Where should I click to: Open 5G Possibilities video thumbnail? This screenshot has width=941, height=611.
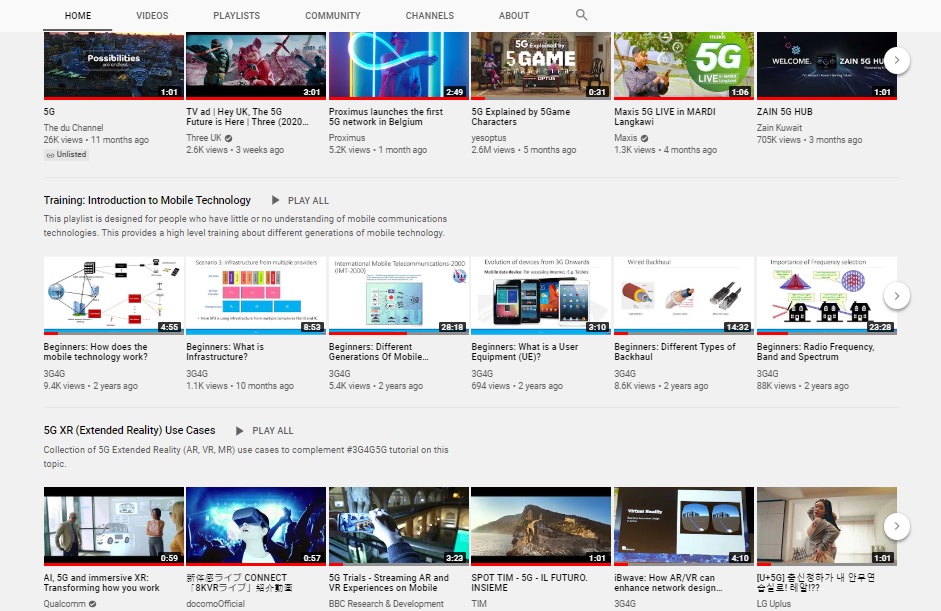[113, 65]
